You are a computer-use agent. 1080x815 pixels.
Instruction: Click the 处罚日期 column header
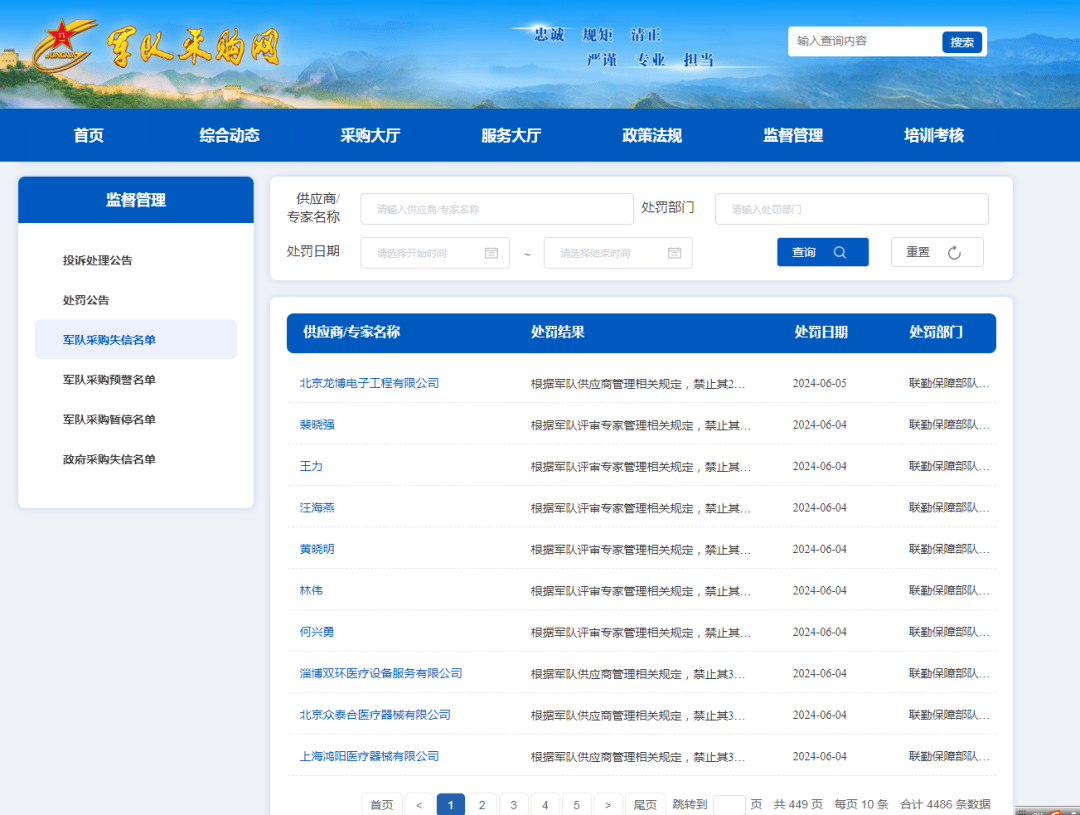point(821,332)
